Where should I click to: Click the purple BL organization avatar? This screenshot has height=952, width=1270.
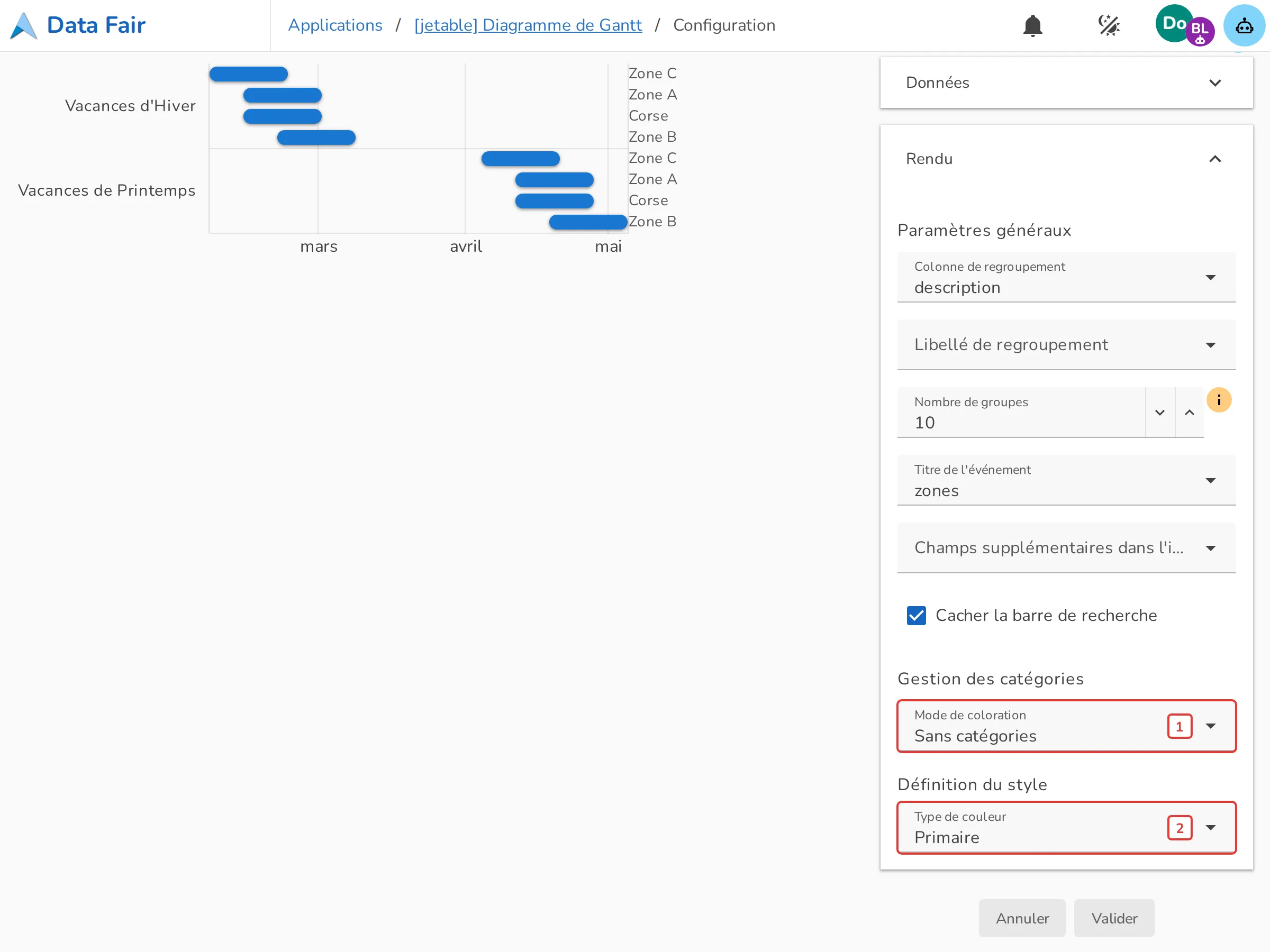click(x=1200, y=32)
